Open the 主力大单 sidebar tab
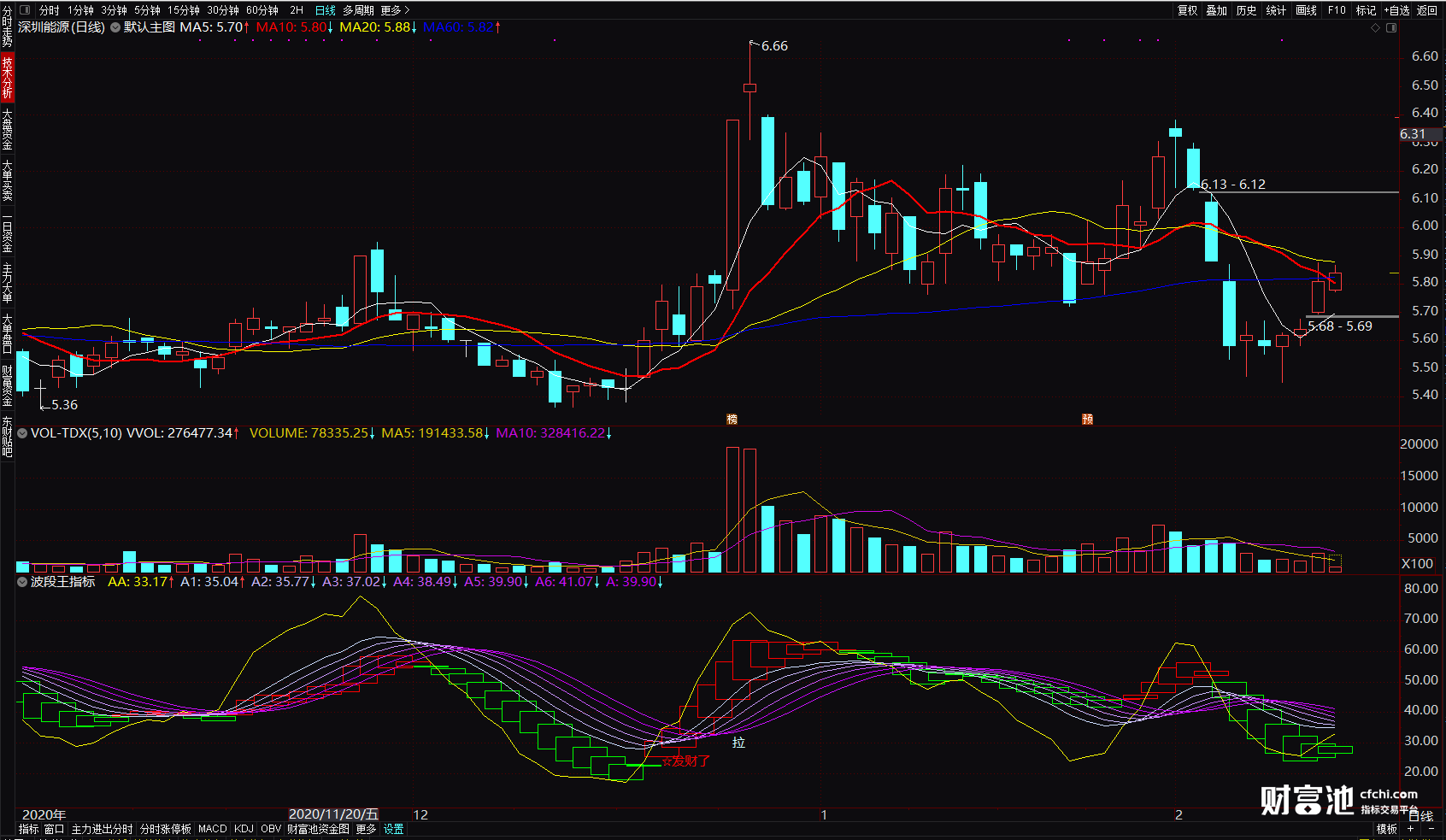The width and height of the screenshot is (1446, 840). (x=7, y=283)
